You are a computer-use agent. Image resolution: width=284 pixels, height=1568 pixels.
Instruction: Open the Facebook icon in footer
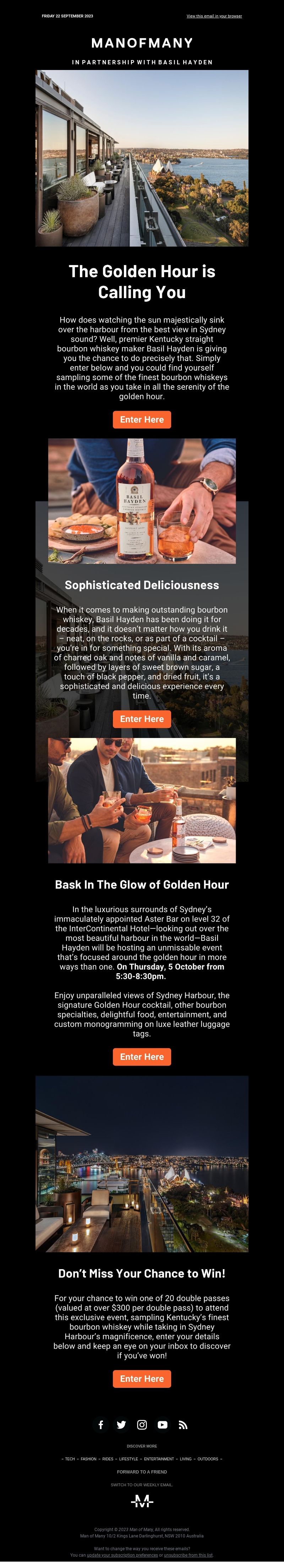[x=101, y=1424]
